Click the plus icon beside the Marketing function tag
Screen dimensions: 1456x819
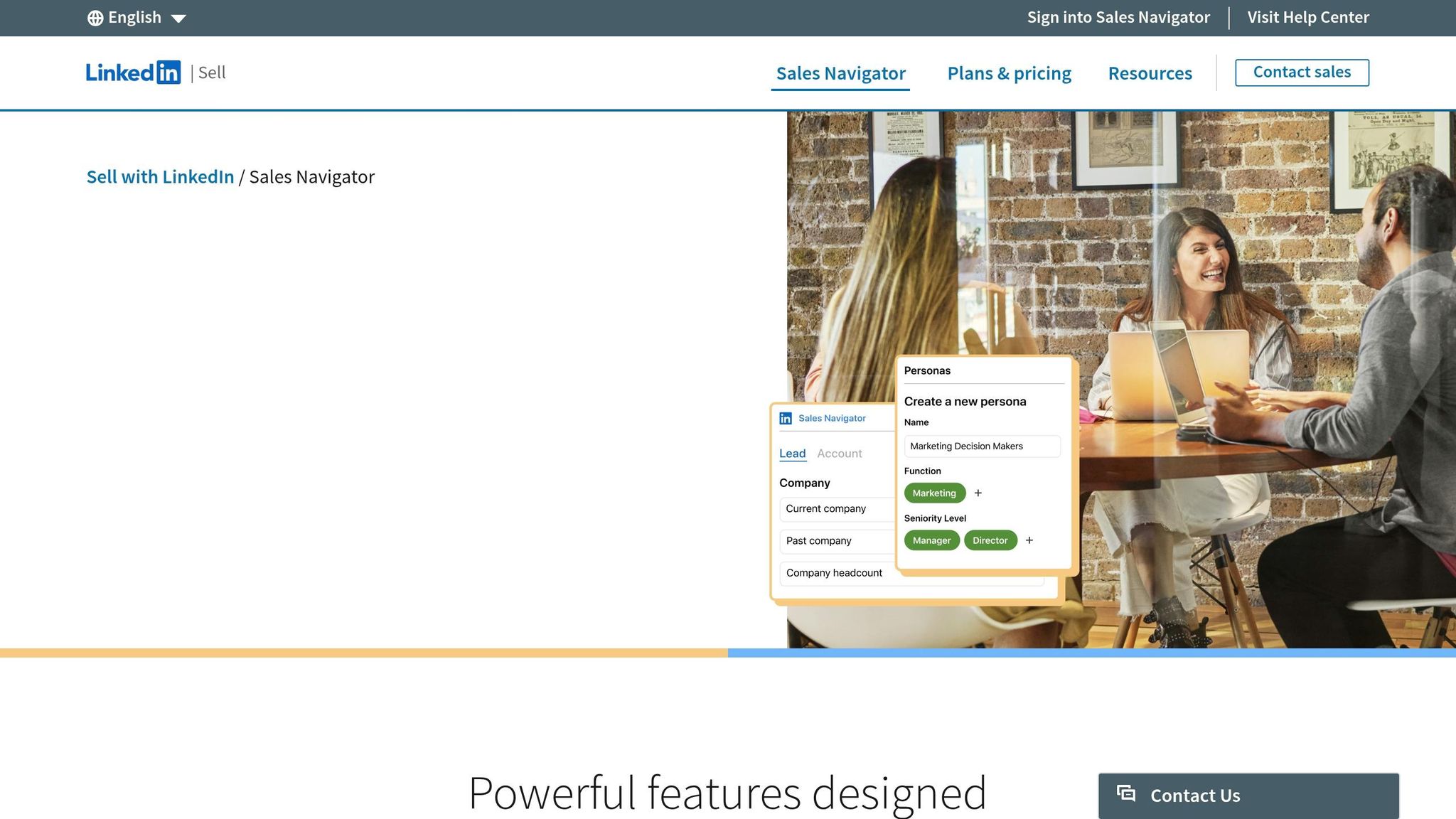coord(979,493)
